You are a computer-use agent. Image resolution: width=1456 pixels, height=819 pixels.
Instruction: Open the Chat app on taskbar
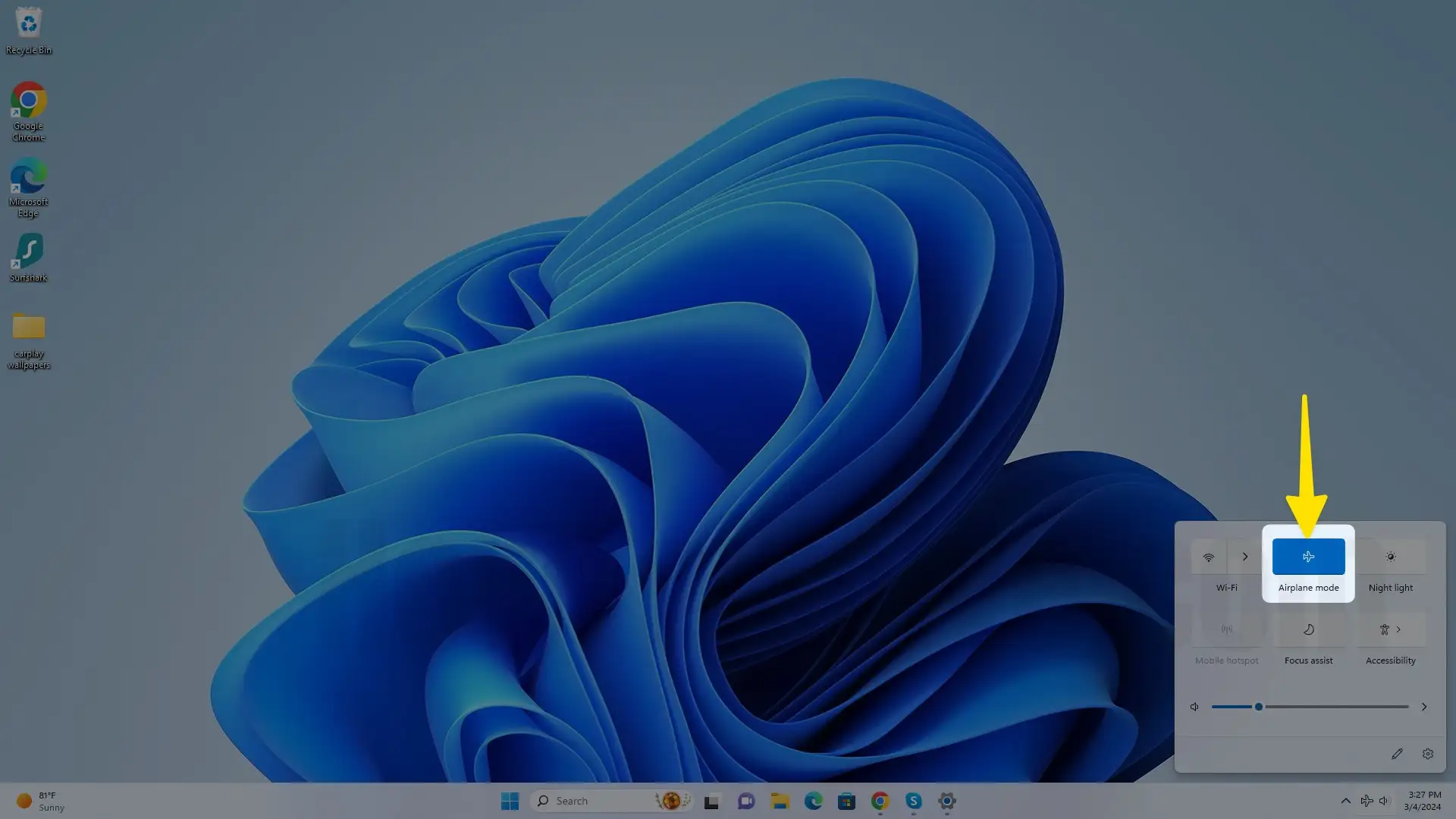click(746, 801)
